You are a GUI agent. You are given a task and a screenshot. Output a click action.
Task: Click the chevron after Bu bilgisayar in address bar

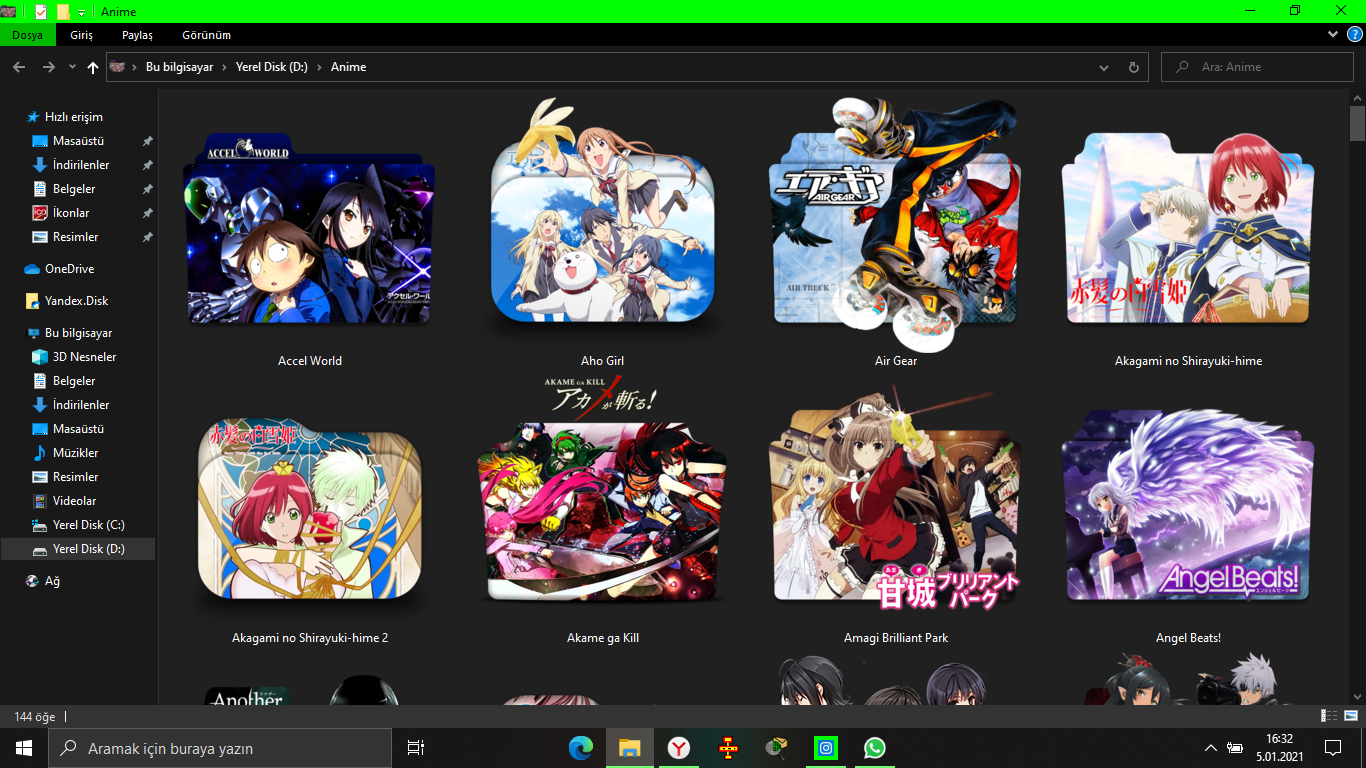[x=224, y=67]
